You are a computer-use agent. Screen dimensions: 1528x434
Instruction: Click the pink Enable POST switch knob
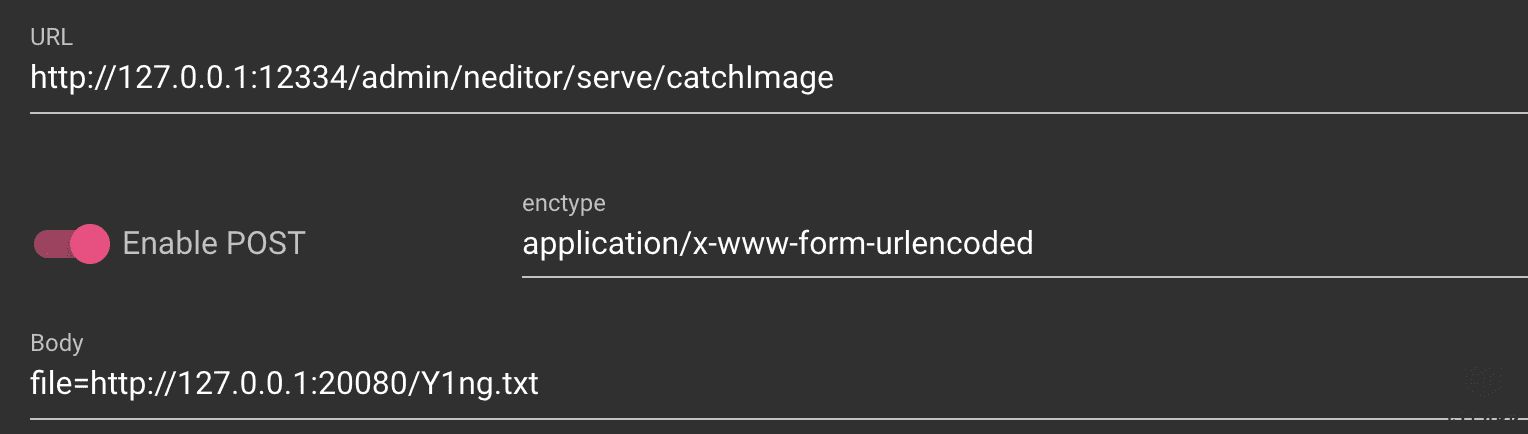(x=89, y=244)
